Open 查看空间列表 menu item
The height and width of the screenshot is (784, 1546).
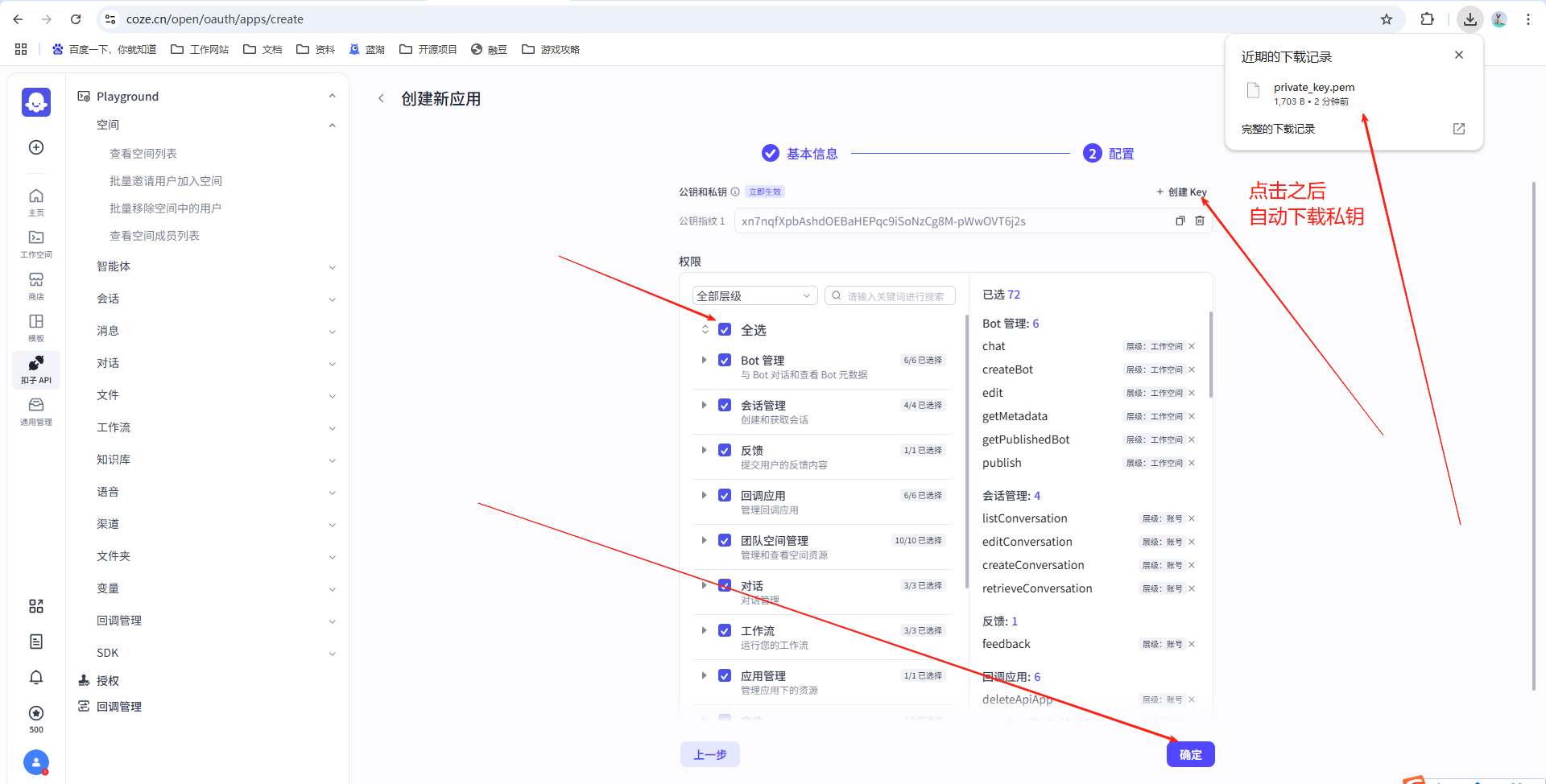143,154
